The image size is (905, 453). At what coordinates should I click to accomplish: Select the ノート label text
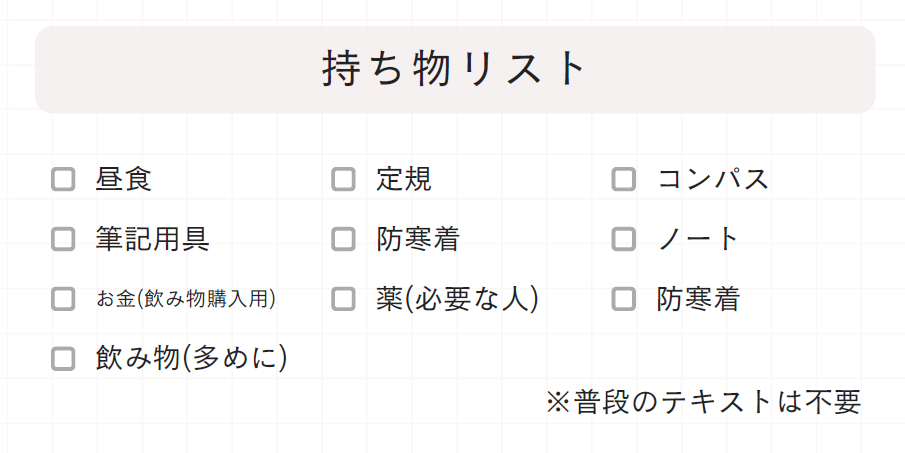tap(698, 239)
